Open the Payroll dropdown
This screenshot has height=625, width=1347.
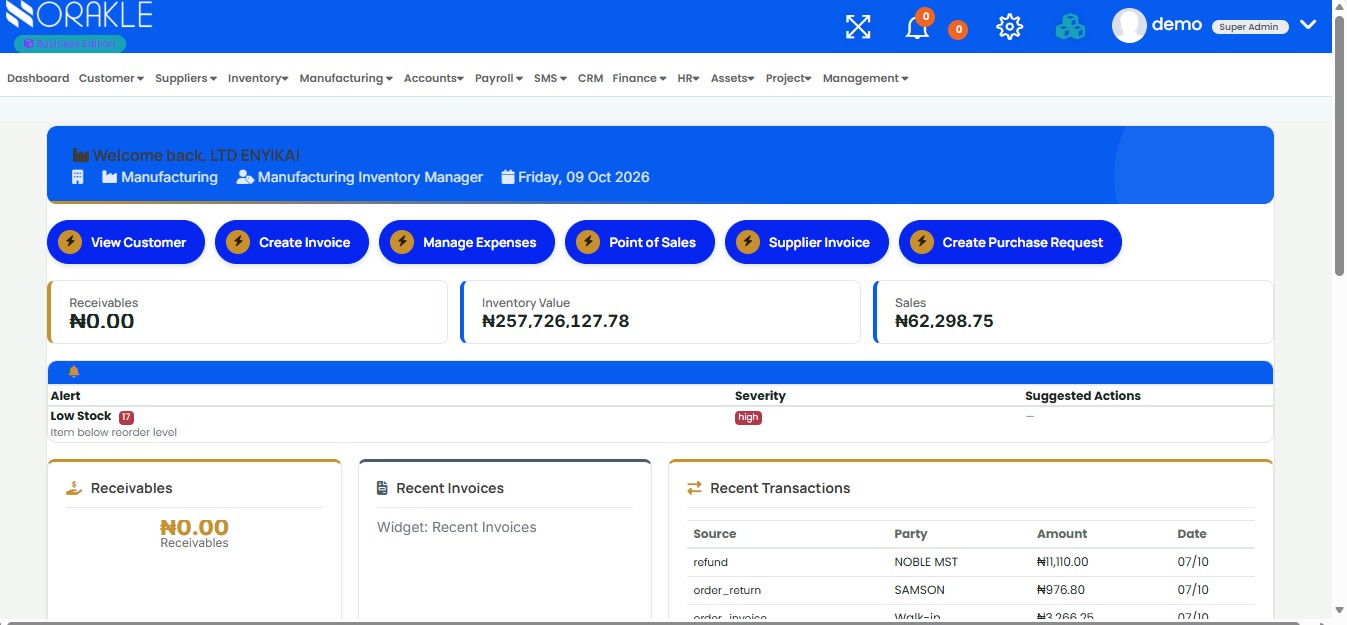click(x=499, y=78)
